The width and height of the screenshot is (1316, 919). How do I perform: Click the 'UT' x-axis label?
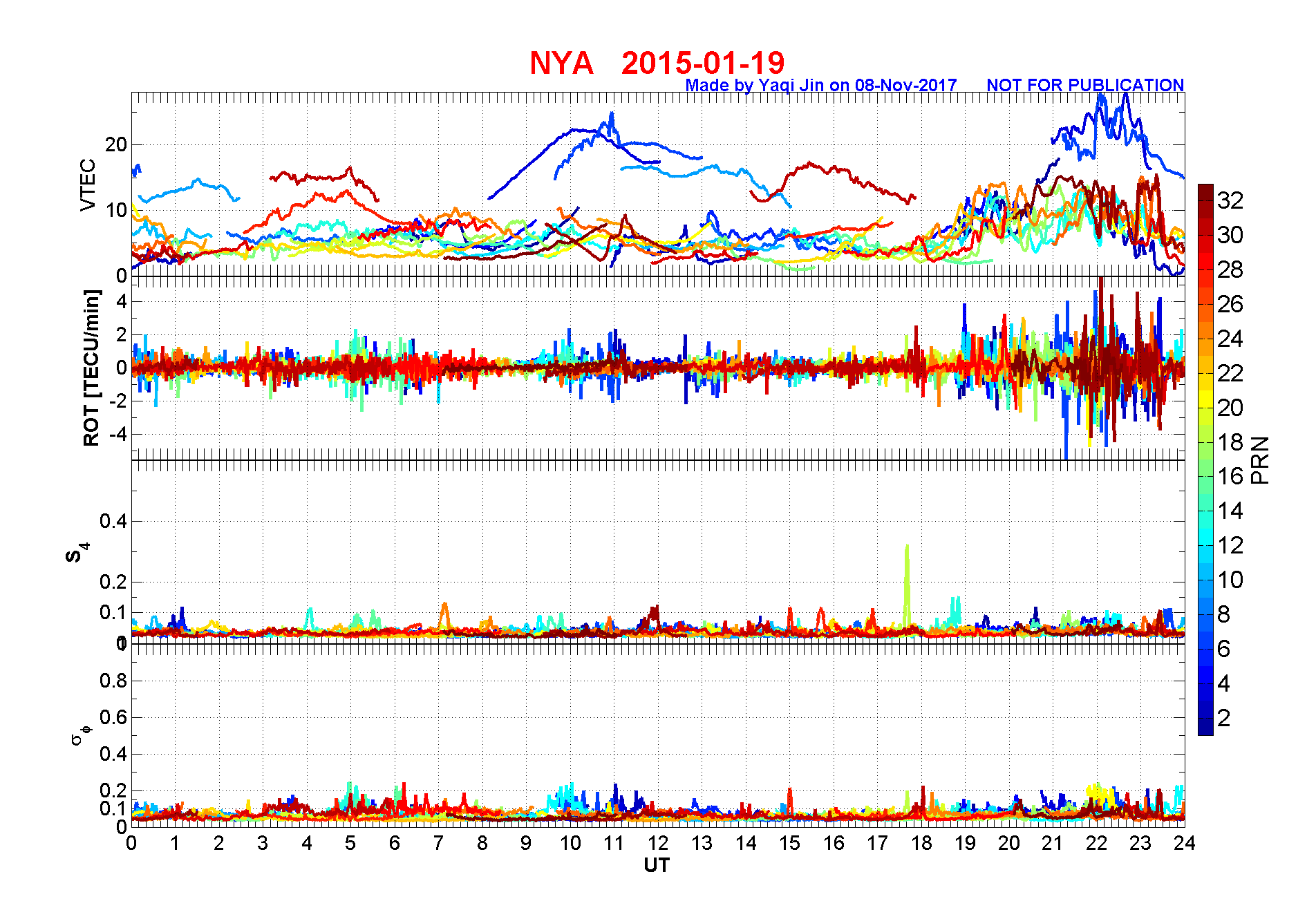click(657, 865)
